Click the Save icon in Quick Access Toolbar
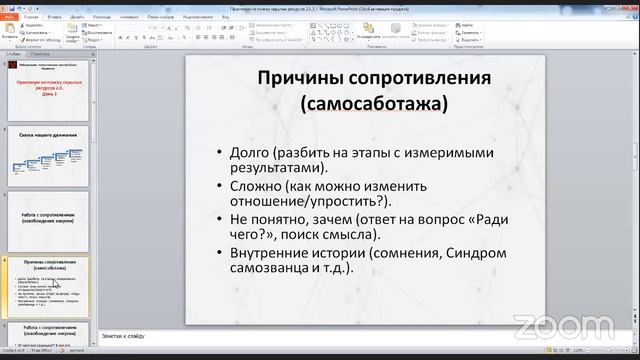This screenshot has width=640, height=360. tap(12, 9)
